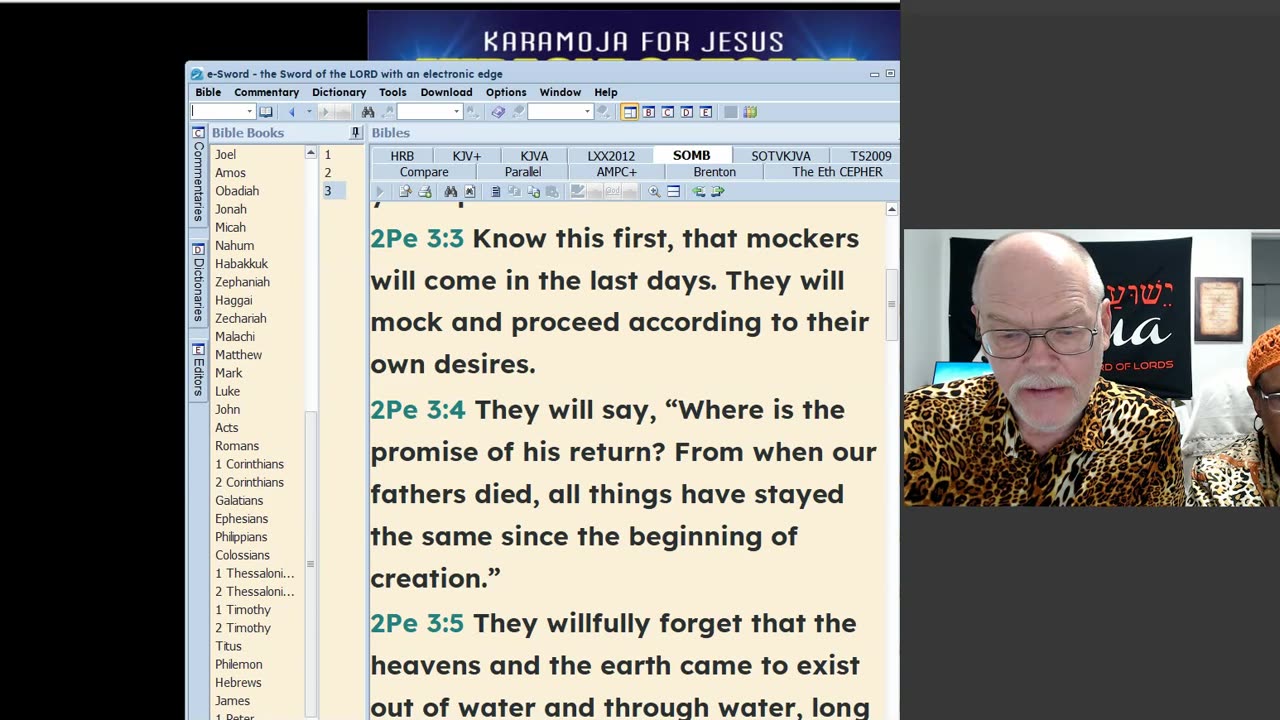Click the binoculars search icon in main toolbar
This screenshot has height=720, width=1280.
coord(368,112)
